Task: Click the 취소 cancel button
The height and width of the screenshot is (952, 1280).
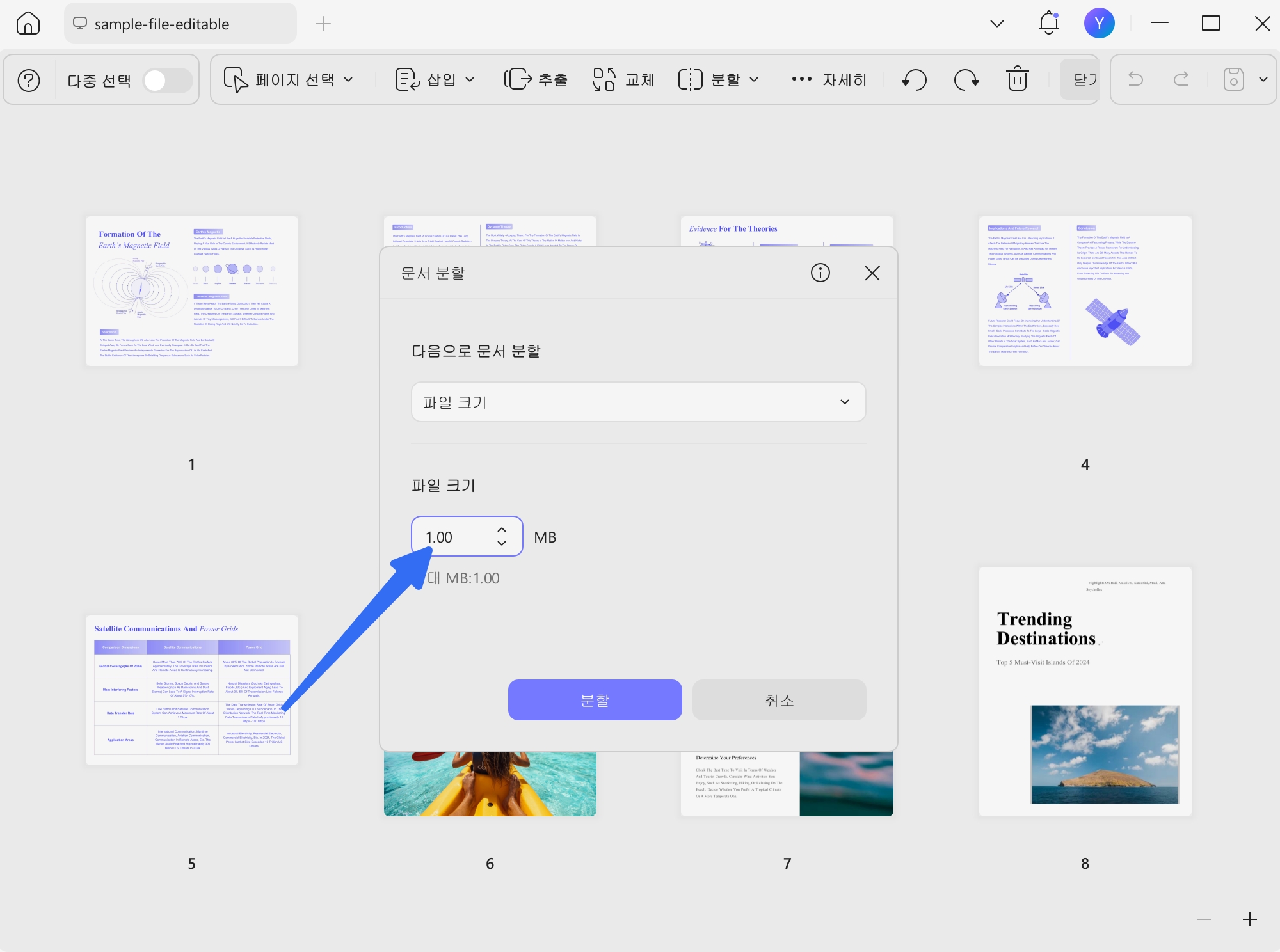Action: click(780, 700)
